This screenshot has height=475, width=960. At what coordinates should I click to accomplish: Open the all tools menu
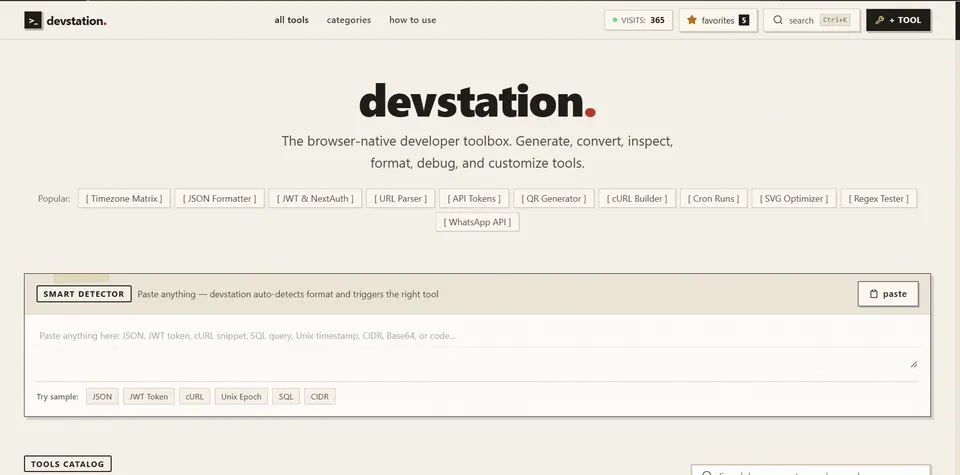(x=291, y=20)
